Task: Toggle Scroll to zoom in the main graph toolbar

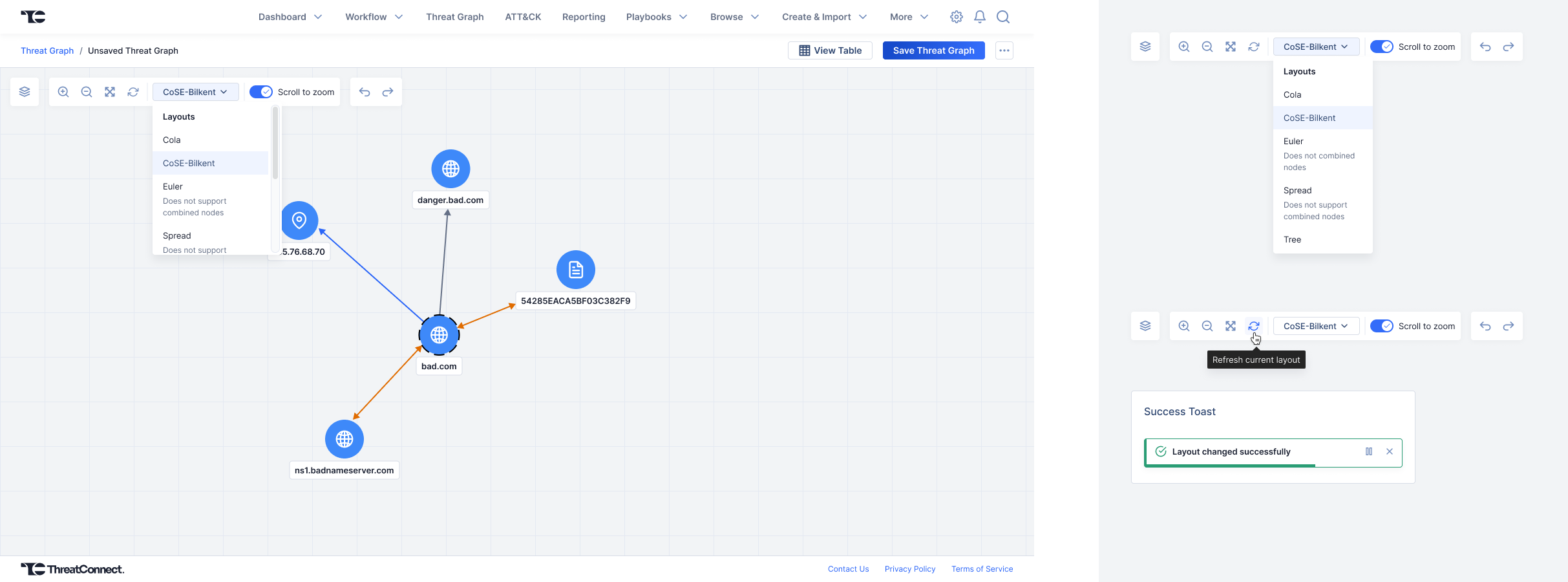Action: coord(261,92)
